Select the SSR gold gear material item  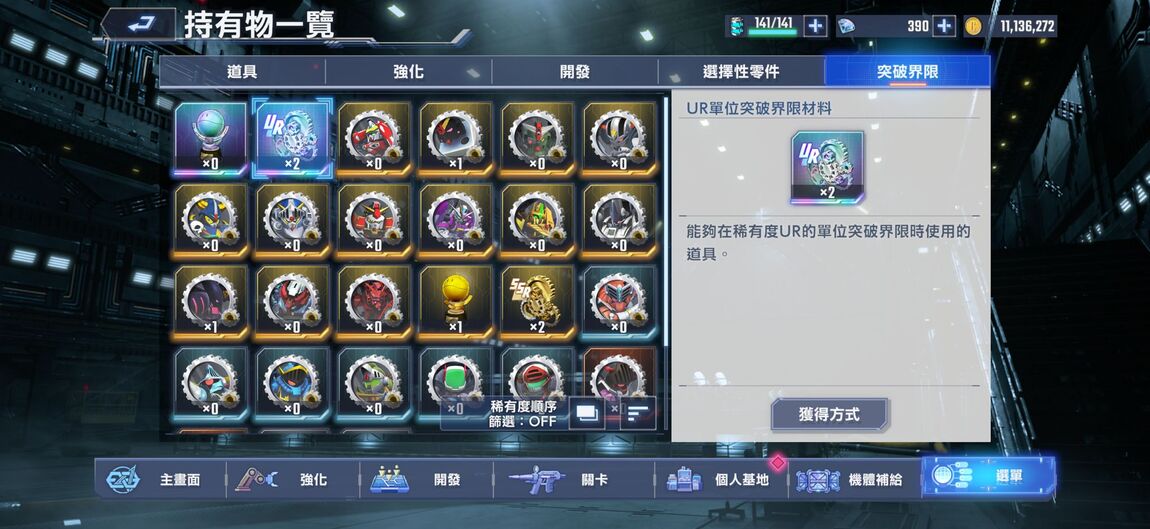[538, 303]
